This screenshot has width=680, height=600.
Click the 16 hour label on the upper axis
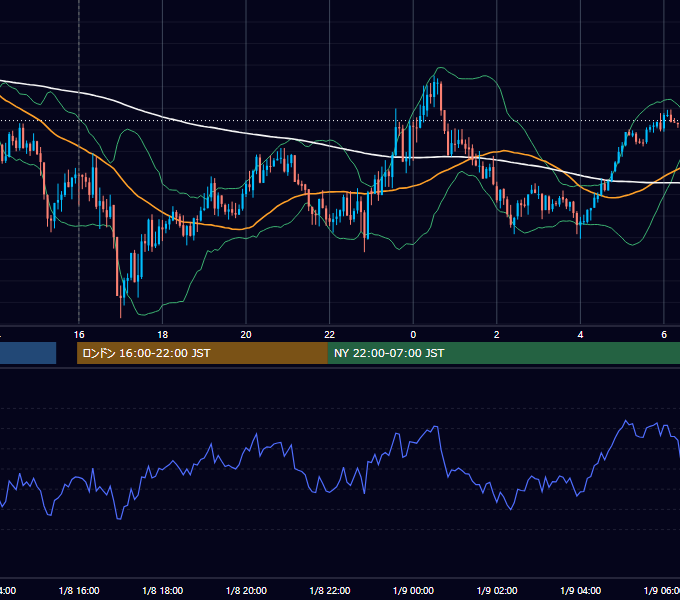pos(79,335)
